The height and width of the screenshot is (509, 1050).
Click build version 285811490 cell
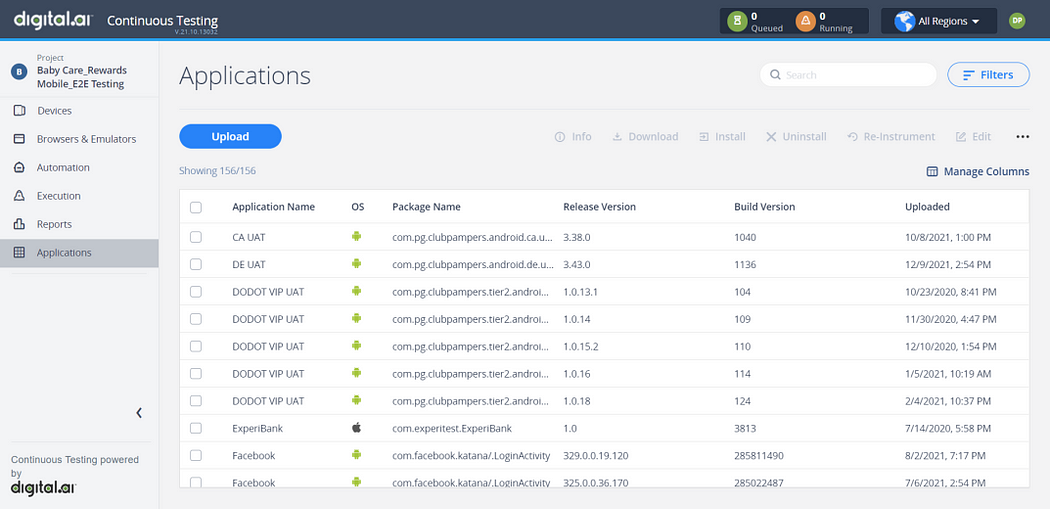[759, 455]
